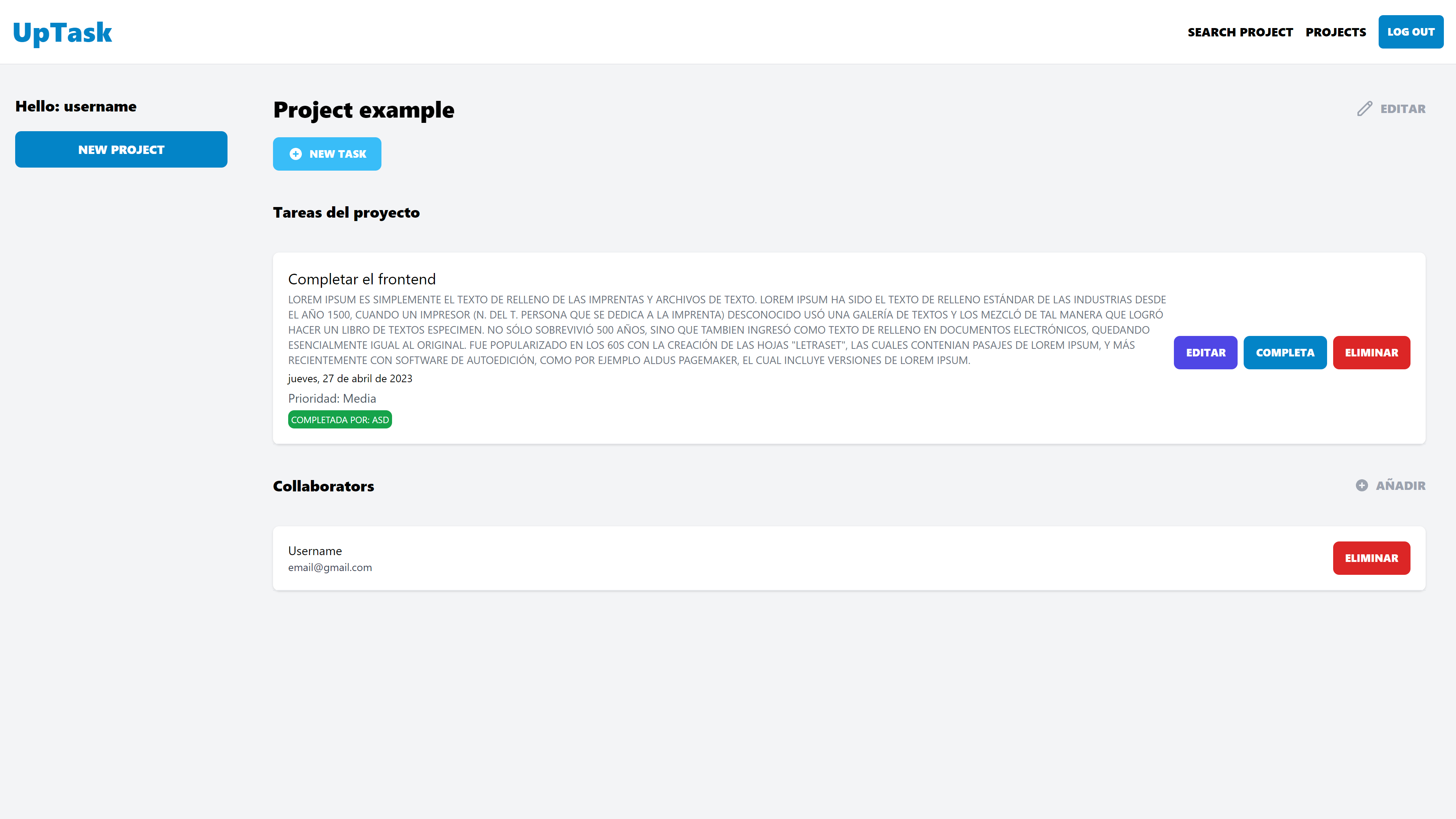Remove collaborator Username with ELIMINAR
This screenshot has width=1456, height=819.
pos(1371,558)
